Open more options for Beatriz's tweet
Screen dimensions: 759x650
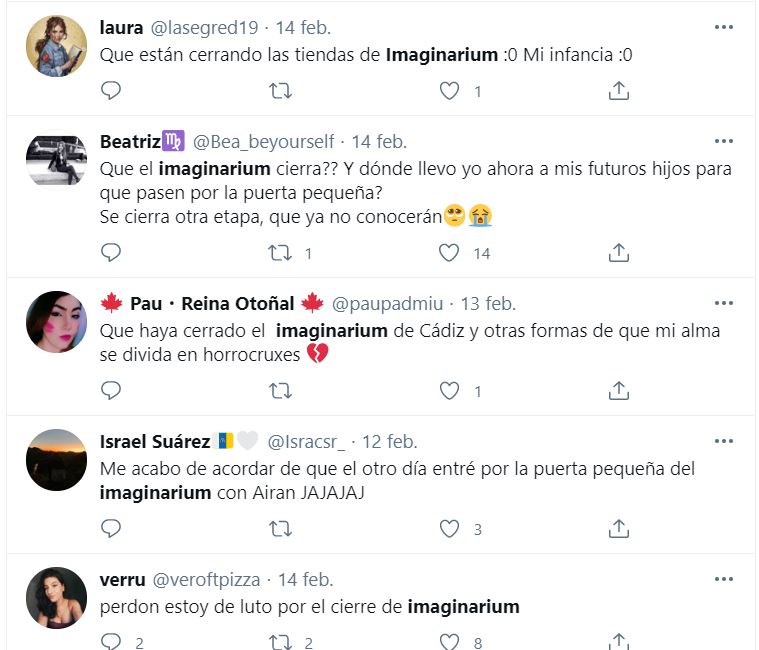pos(724,142)
